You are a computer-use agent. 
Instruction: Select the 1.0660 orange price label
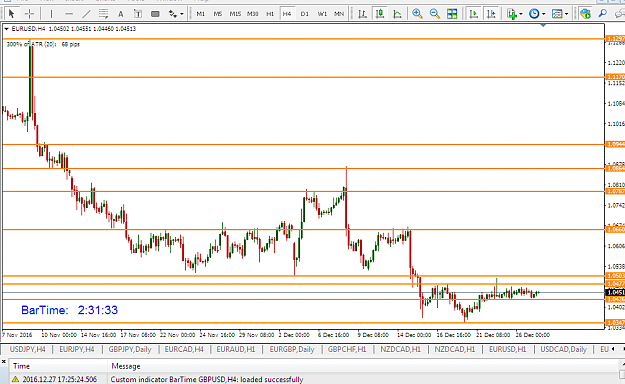(615, 229)
